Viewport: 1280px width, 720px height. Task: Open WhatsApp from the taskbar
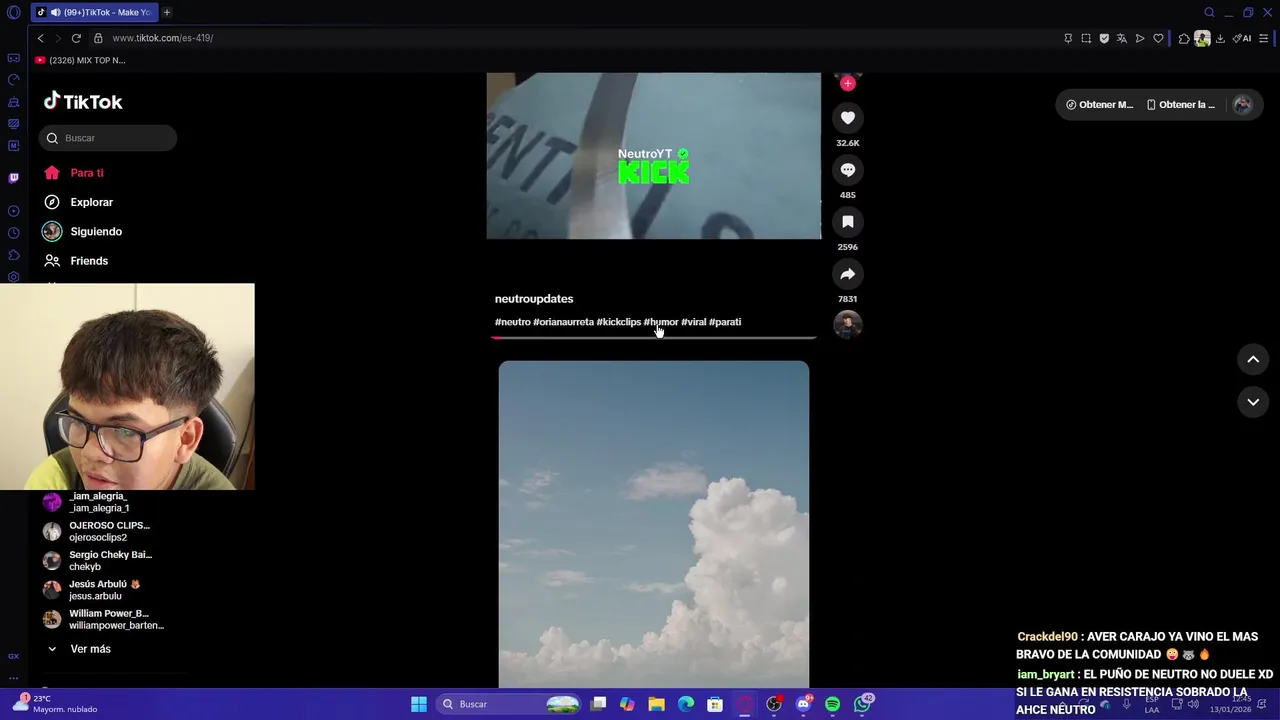tap(862, 704)
